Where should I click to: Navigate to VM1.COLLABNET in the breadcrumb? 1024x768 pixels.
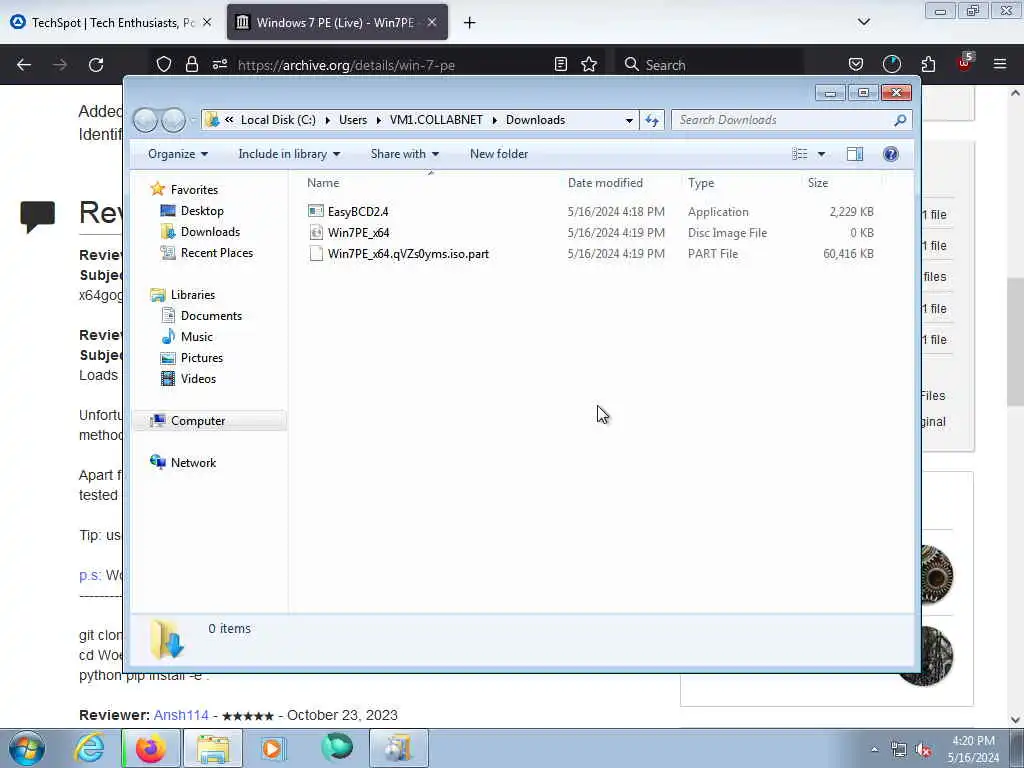[436, 120]
